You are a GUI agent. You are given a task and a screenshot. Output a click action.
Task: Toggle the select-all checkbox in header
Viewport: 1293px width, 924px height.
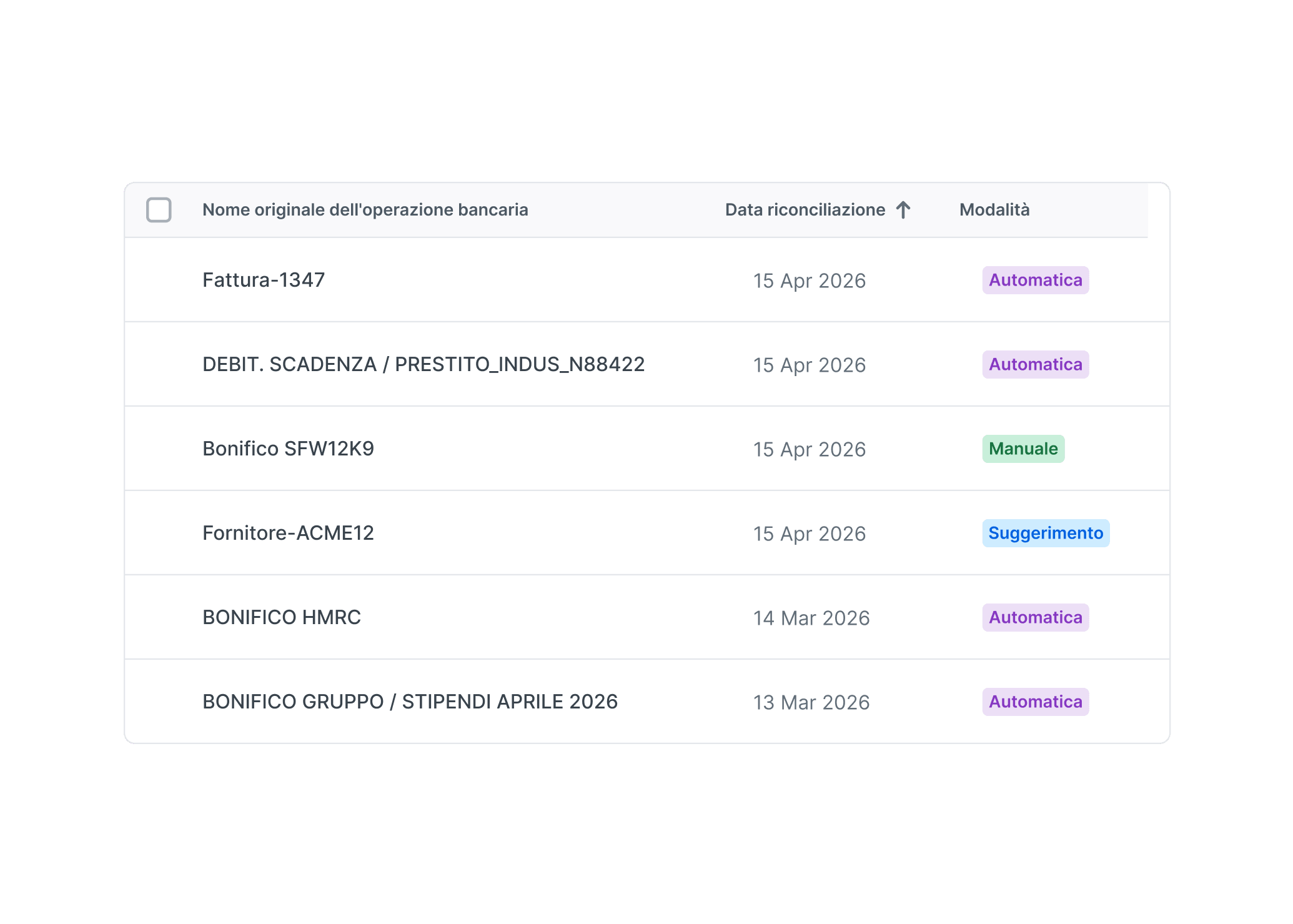pyautogui.click(x=159, y=210)
